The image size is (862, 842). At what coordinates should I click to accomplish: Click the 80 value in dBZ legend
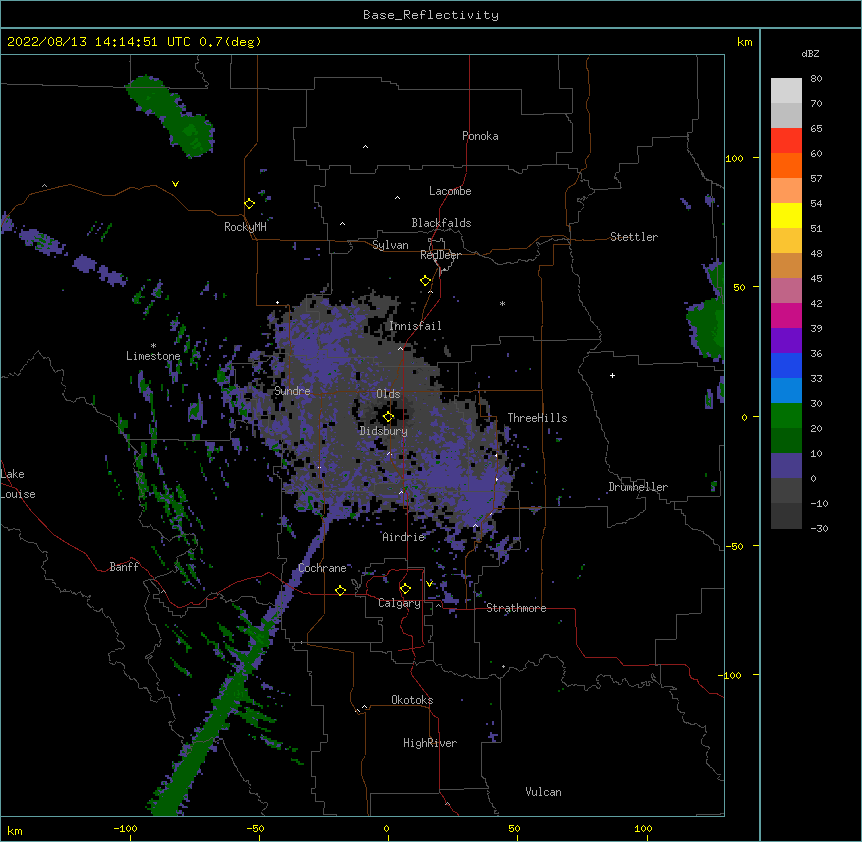tap(816, 79)
